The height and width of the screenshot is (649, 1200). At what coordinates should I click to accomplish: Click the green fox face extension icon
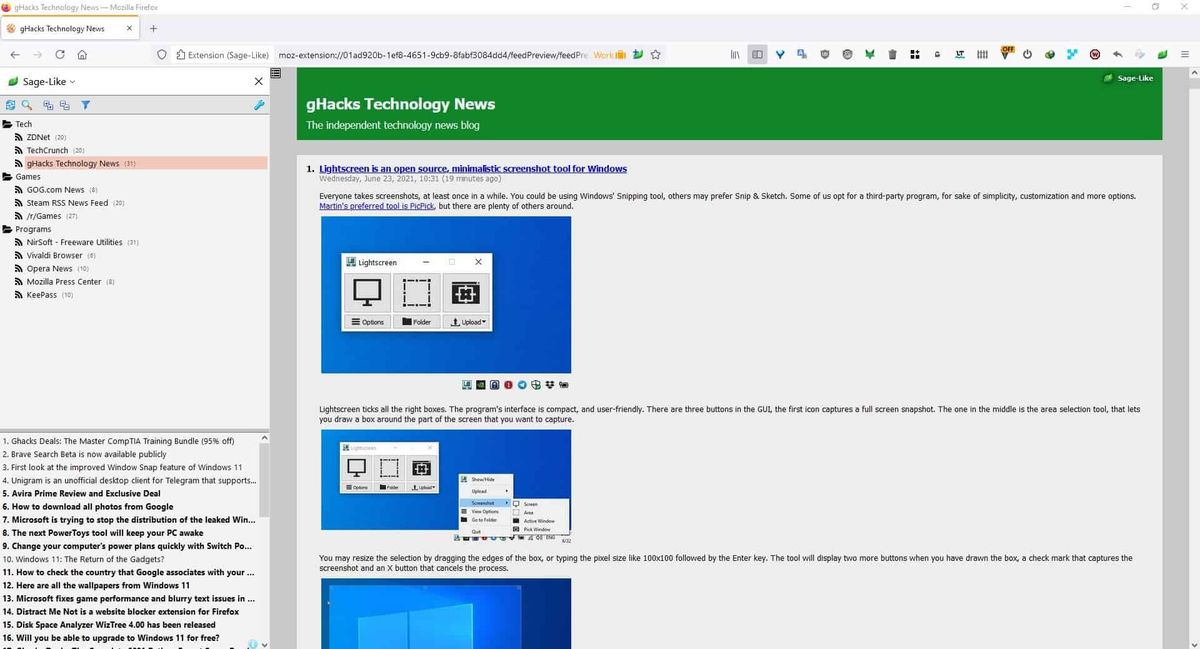tap(870, 54)
